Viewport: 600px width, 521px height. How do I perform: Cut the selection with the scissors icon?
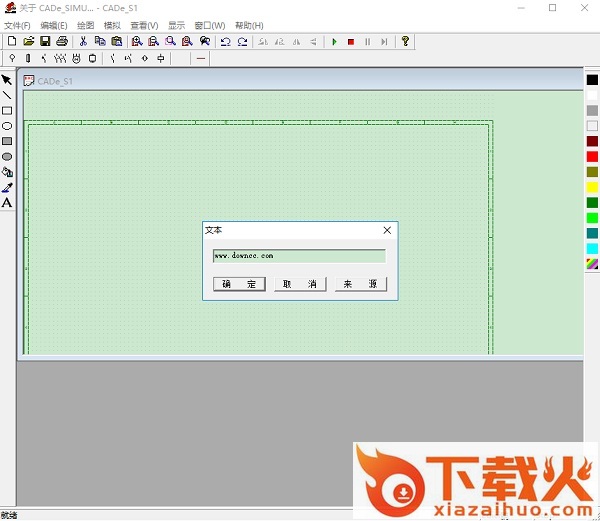coord(83,41)
